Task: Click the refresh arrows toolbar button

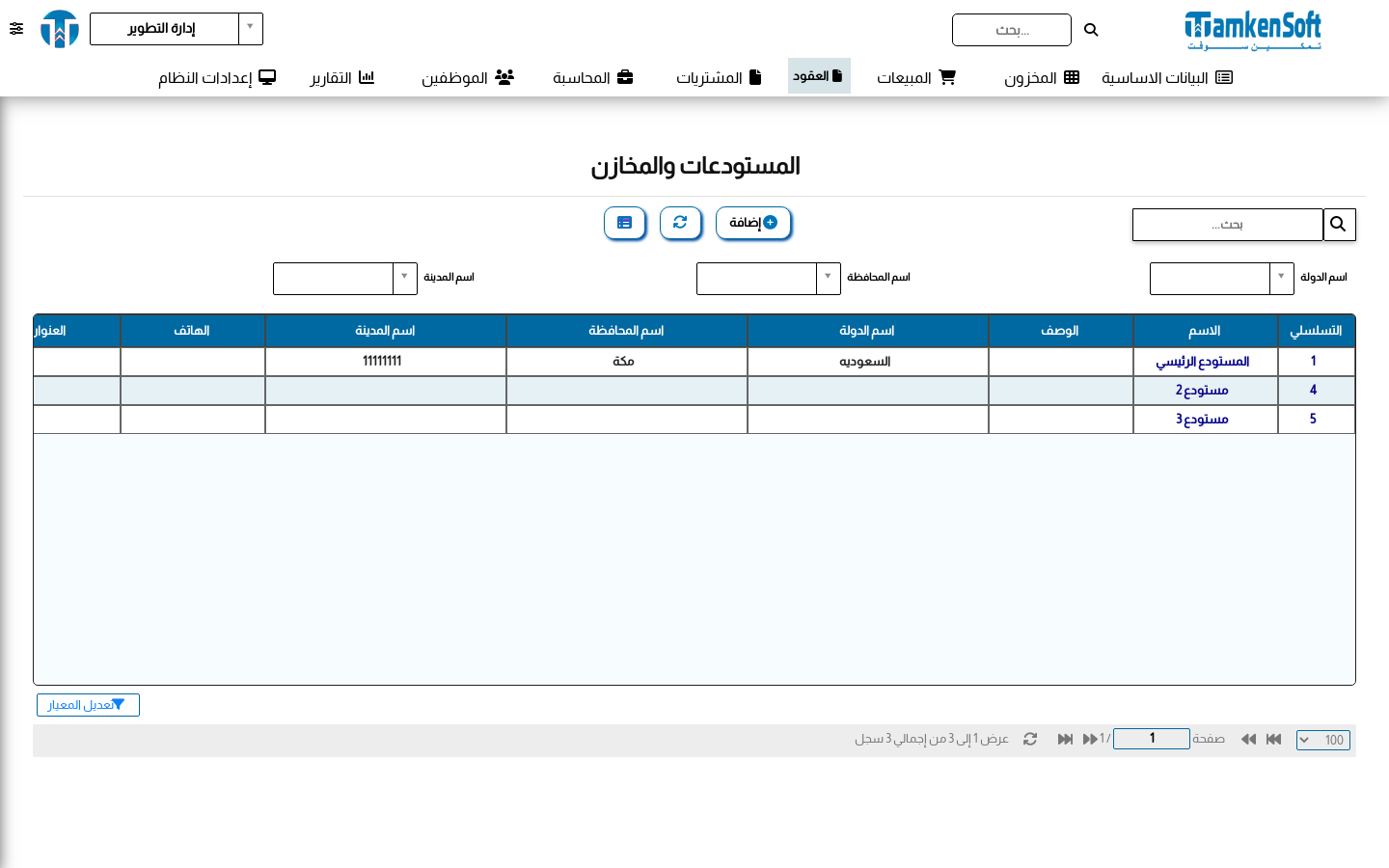Action: click(680, 223)
